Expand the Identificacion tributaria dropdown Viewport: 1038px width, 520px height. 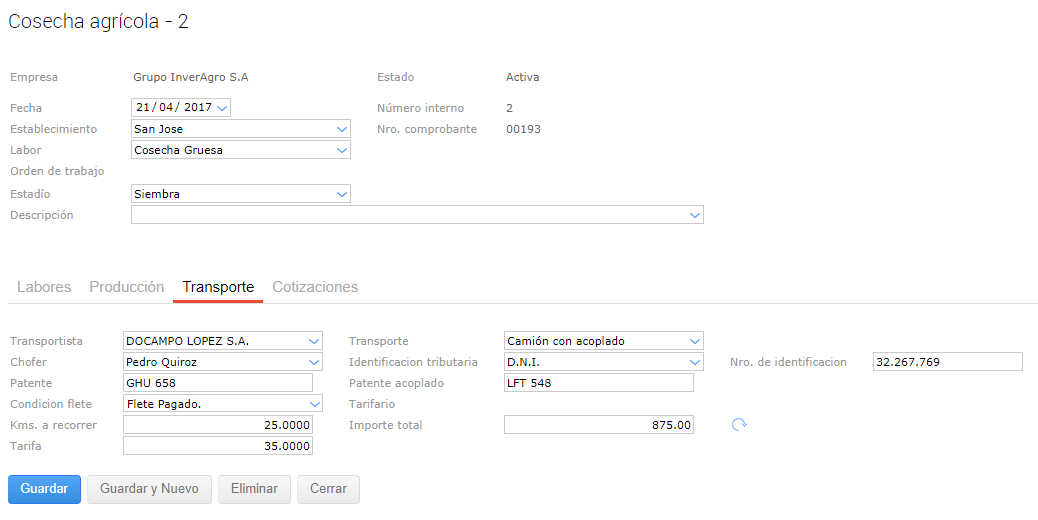click(695, 362)
